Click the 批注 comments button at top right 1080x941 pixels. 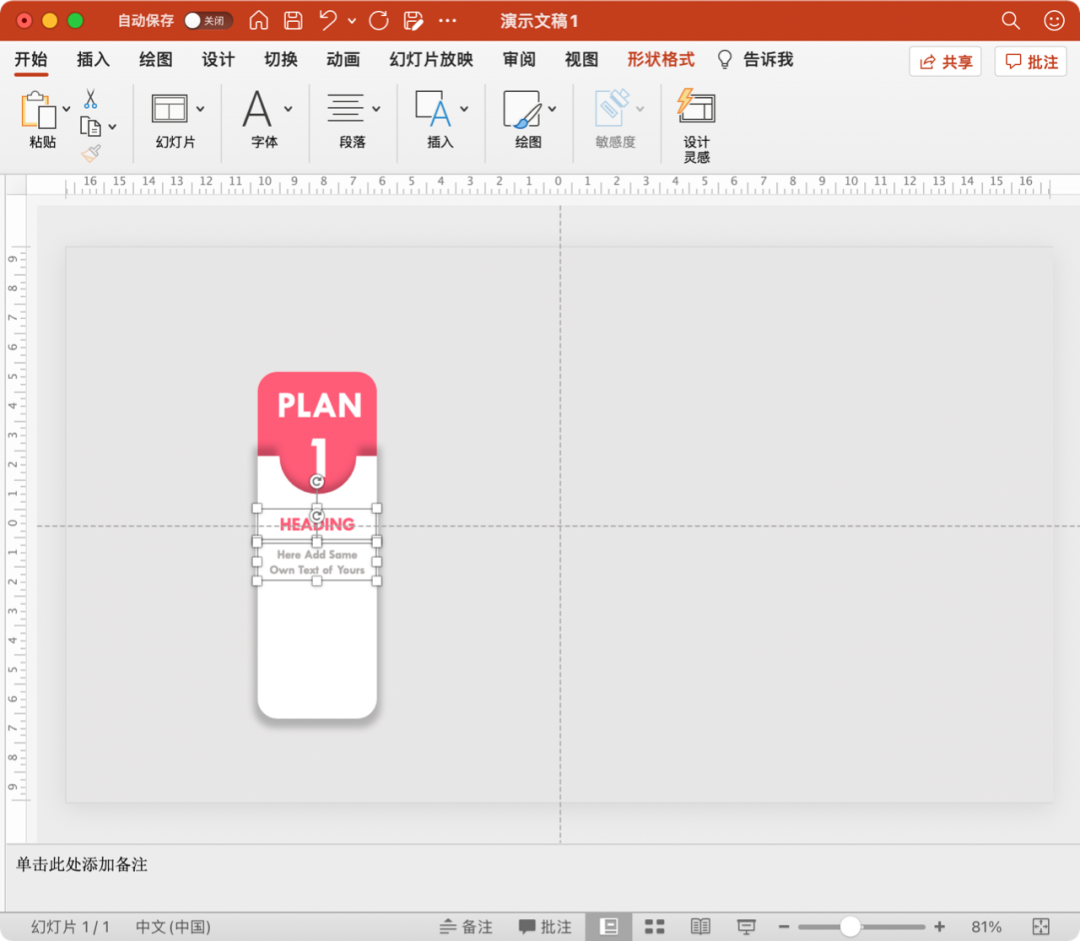[1031, 62]
